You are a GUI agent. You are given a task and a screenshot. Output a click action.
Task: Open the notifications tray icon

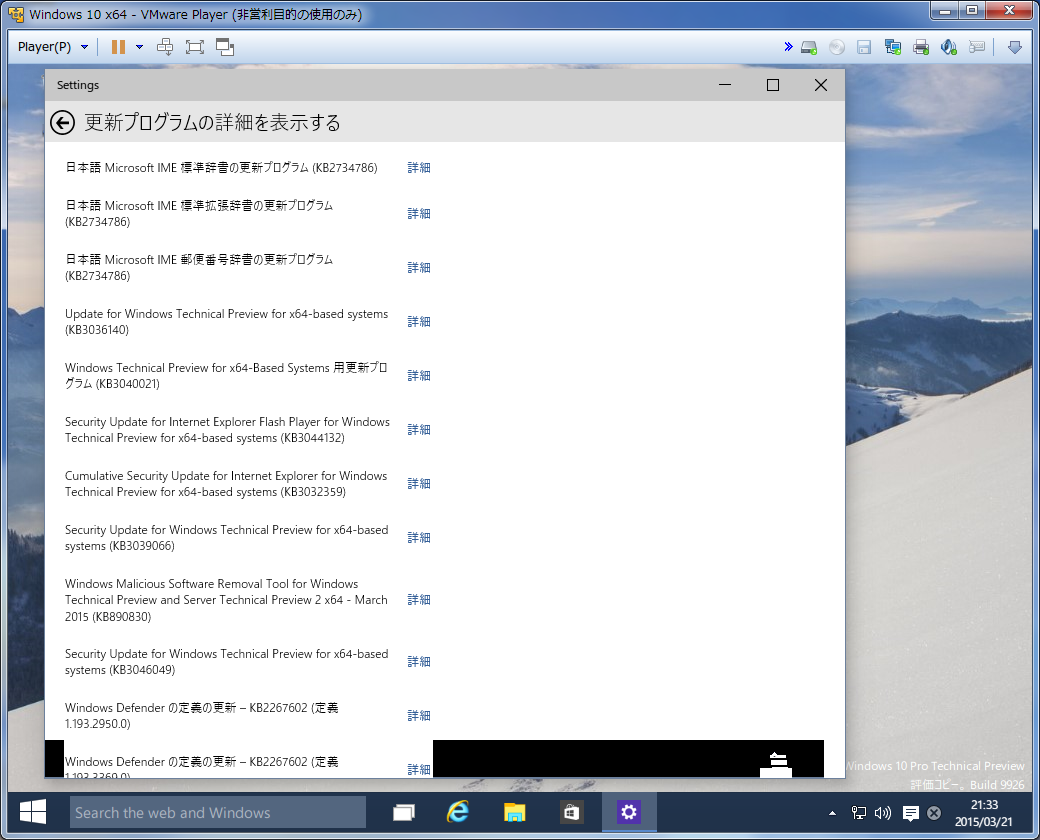click(911, 813)
